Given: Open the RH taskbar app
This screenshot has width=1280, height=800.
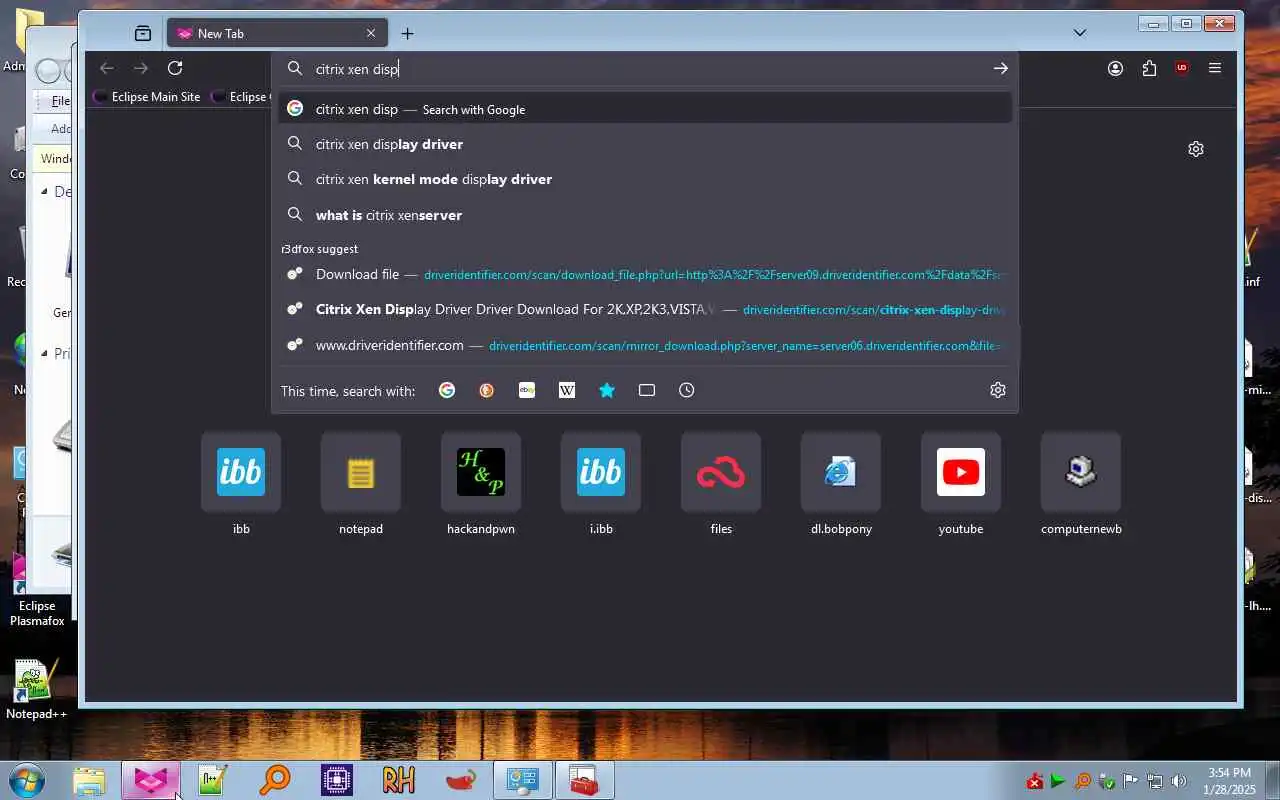Looking at the screenshot, I should pos(399,781).
